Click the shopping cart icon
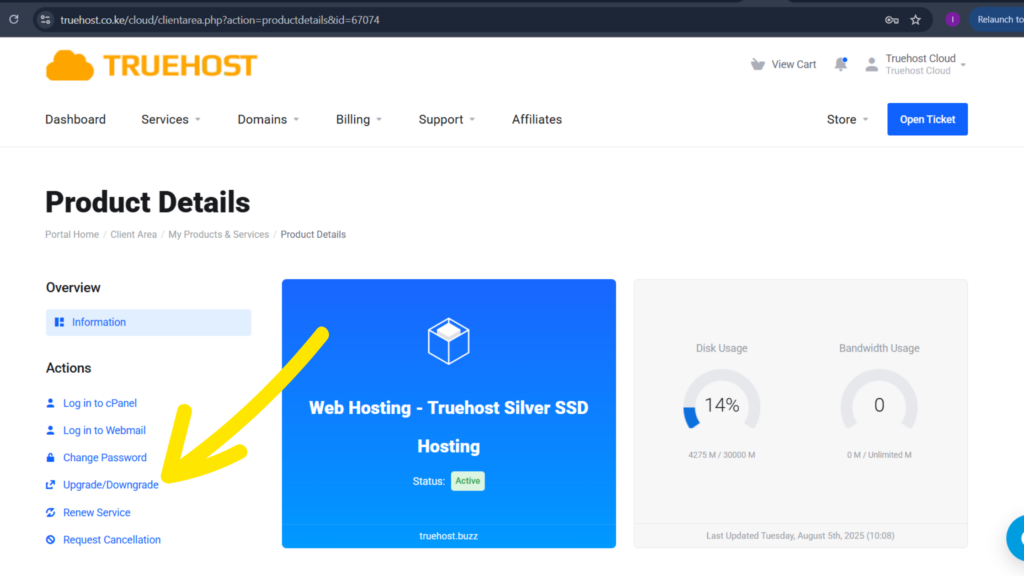1024x576 pixels. pos(758,64)
